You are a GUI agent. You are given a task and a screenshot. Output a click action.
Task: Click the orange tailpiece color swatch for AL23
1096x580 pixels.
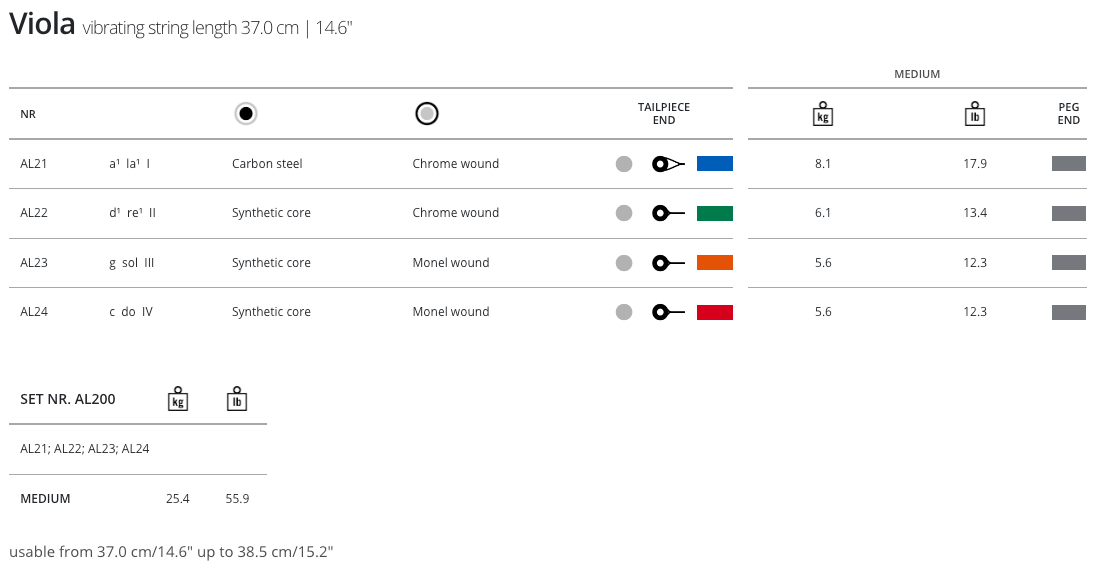click(x=714, y=263)
